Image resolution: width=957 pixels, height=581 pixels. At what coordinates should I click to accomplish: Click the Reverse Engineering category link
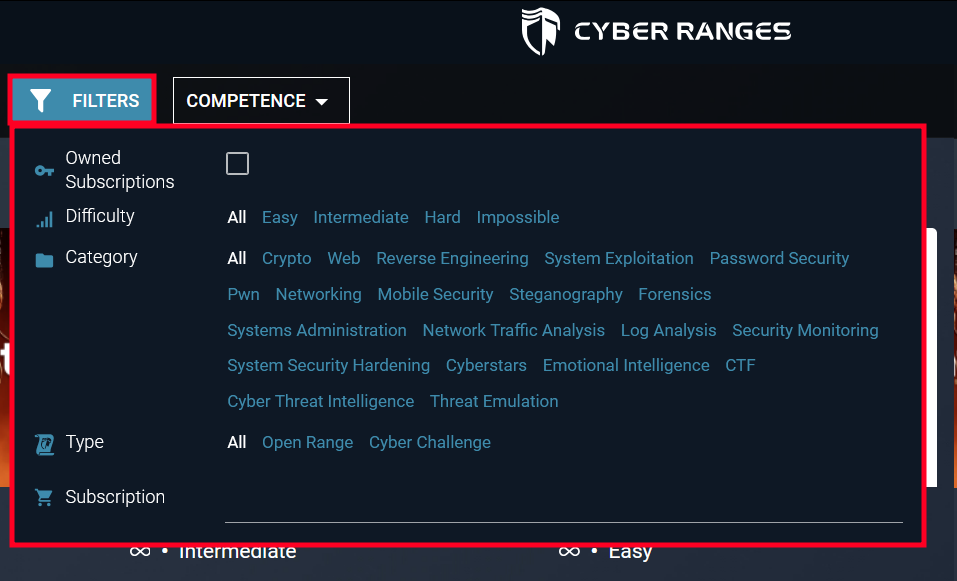tap(452, 258)
